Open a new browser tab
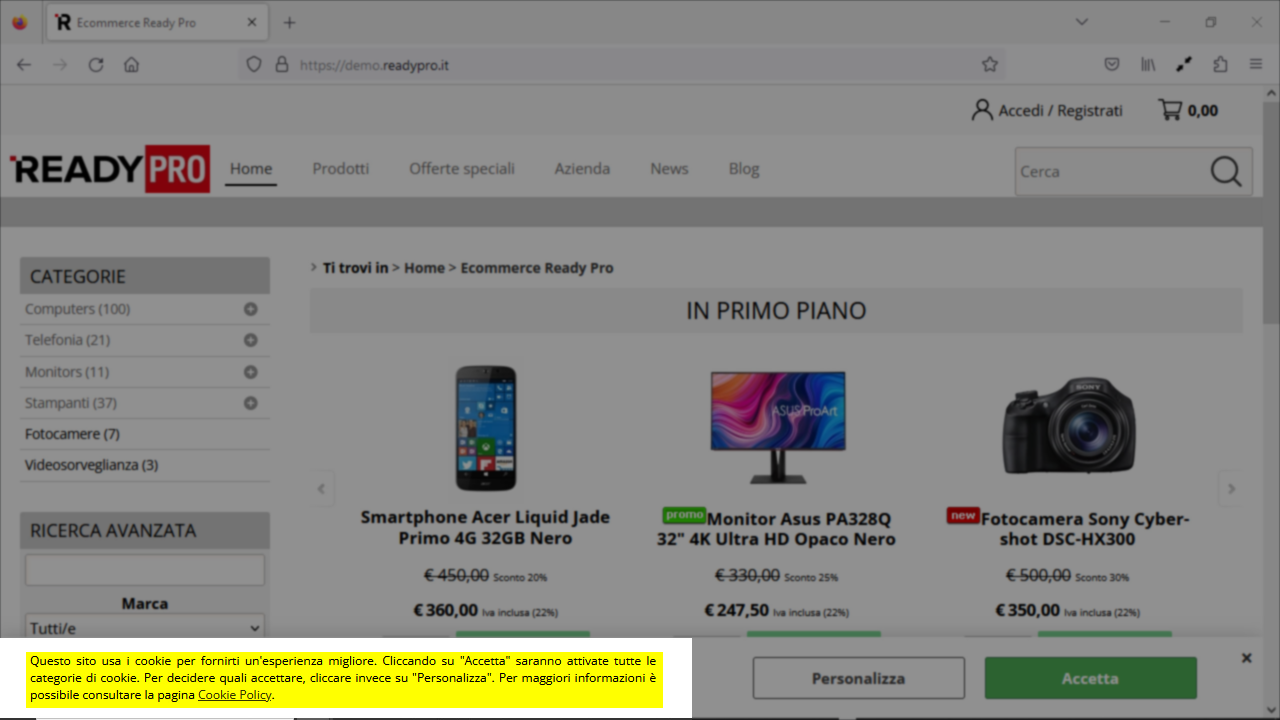 [289, 22]
